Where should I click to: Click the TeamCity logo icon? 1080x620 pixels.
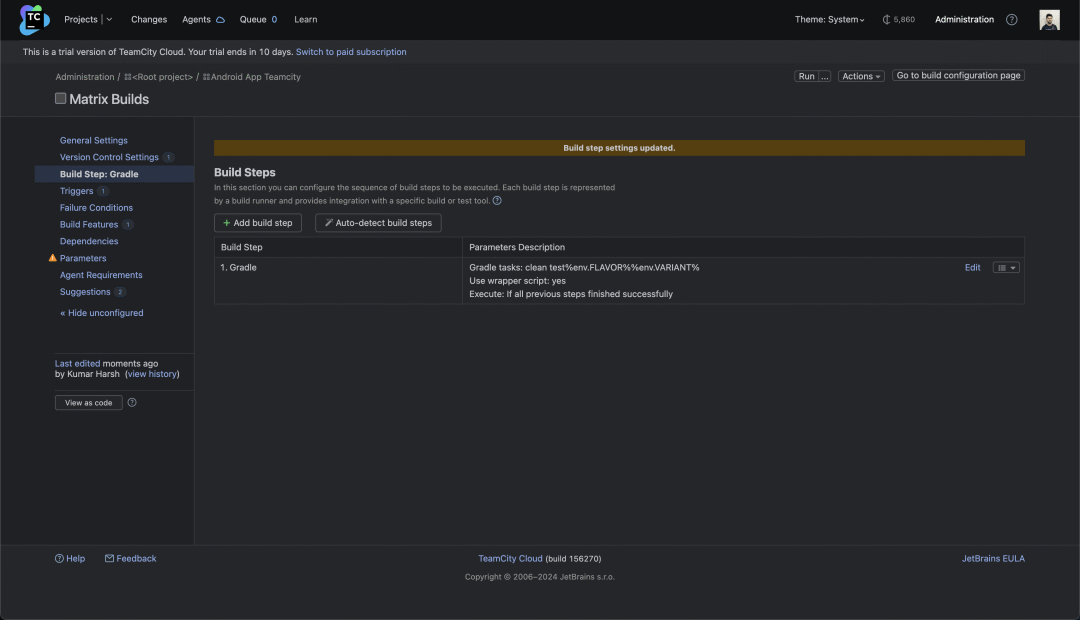(34, 19)
